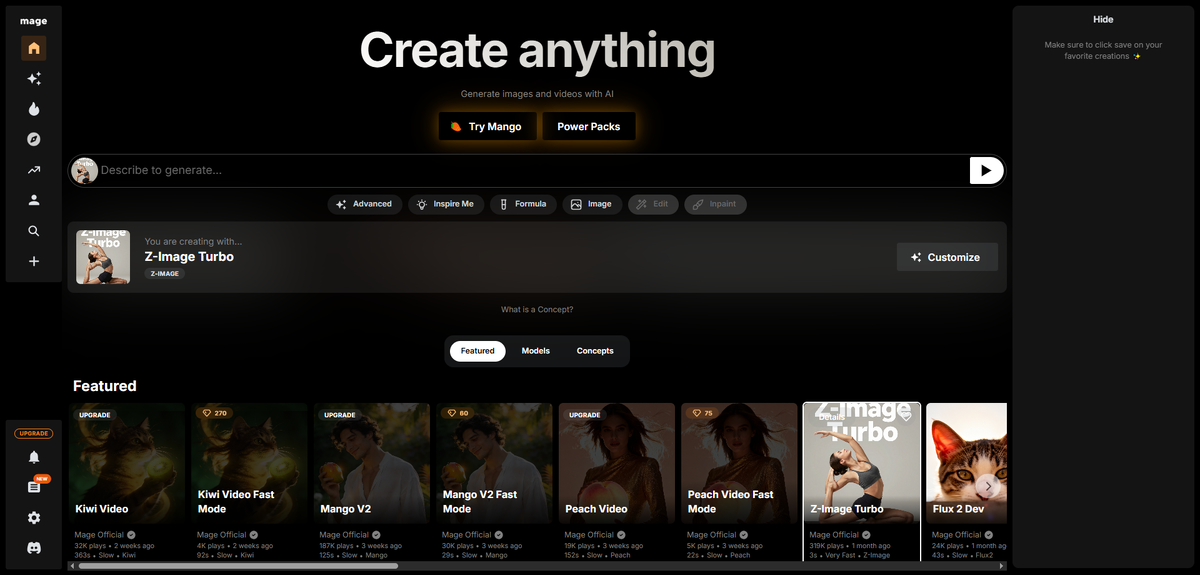
Task: Click the round avatar thumbnail in prompt bar
Action: [x=85, y=170]
